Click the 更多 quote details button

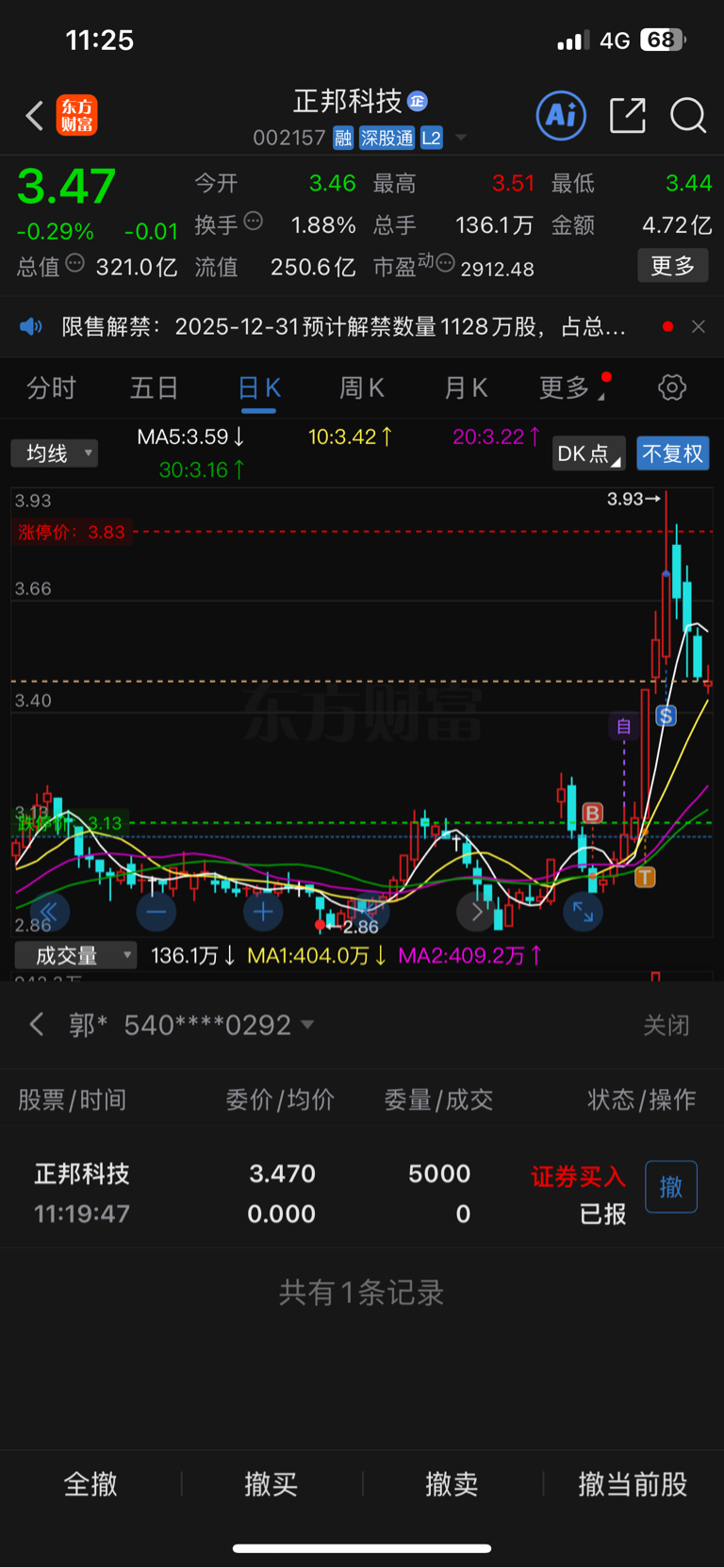pos(673,266)
